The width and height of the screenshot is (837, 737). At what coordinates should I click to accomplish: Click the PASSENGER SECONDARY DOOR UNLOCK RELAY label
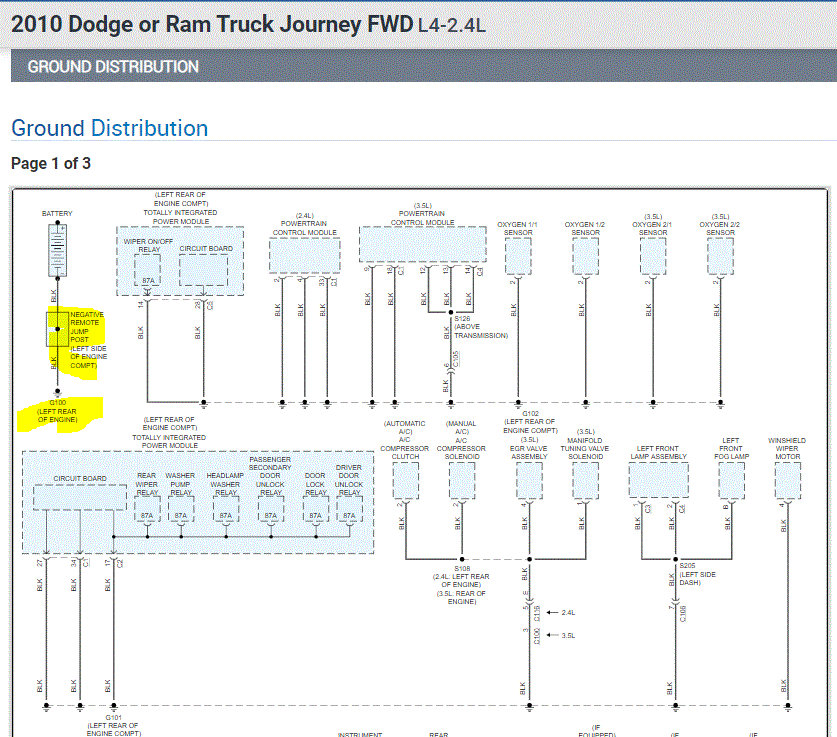(270, 476)
